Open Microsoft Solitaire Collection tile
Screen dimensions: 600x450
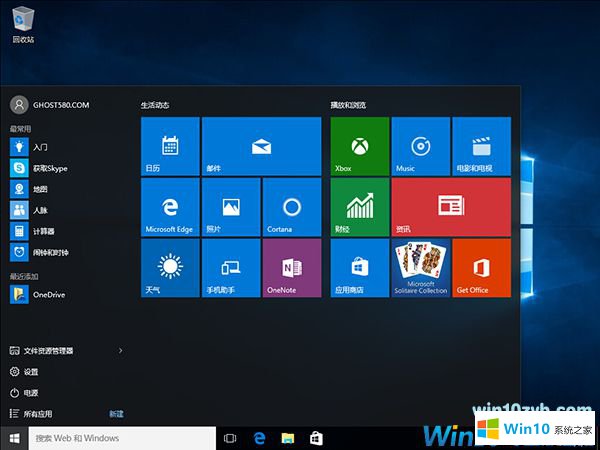click(421, 268)
